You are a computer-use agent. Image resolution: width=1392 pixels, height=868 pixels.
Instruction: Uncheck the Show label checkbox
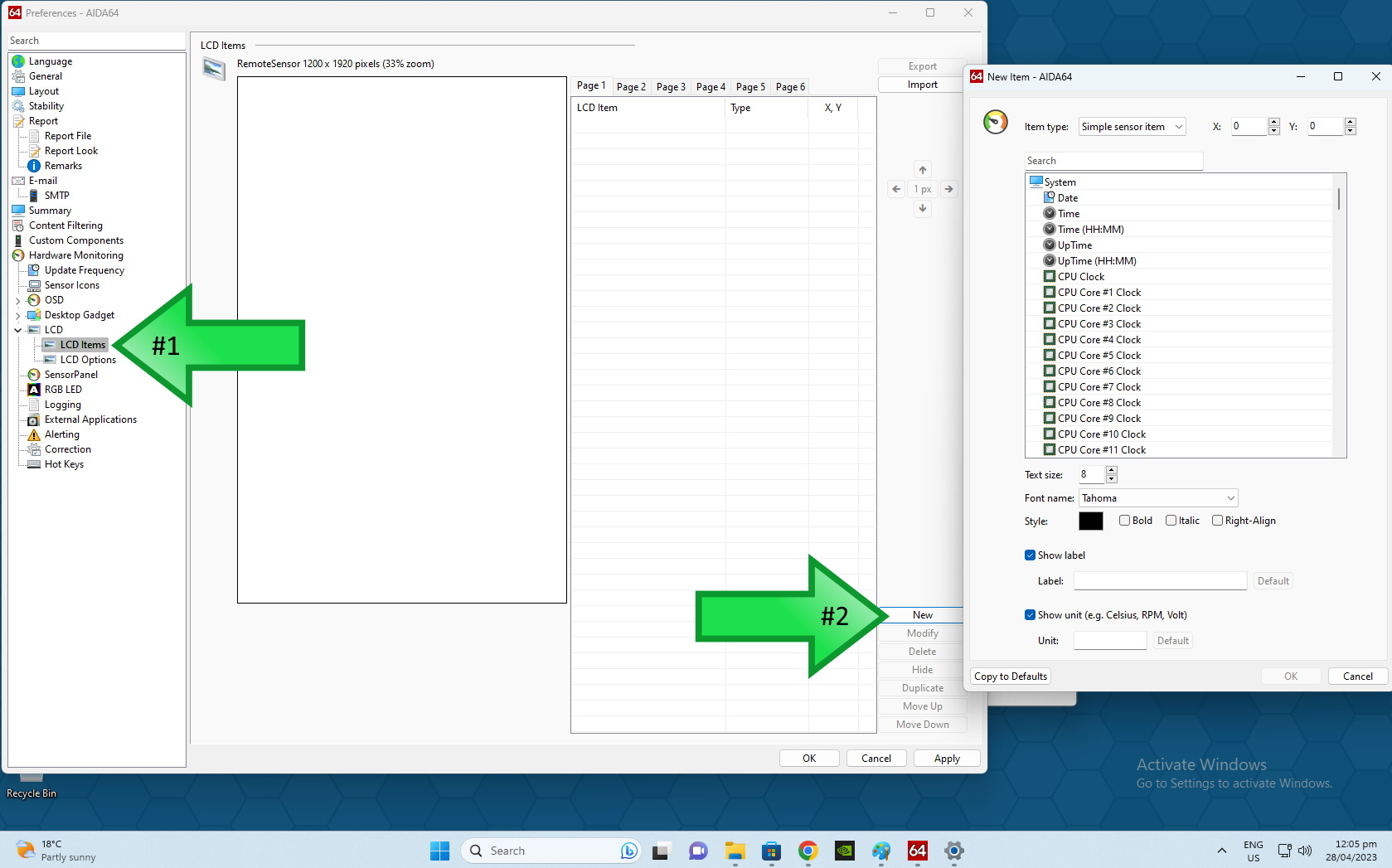point(1031,555)
